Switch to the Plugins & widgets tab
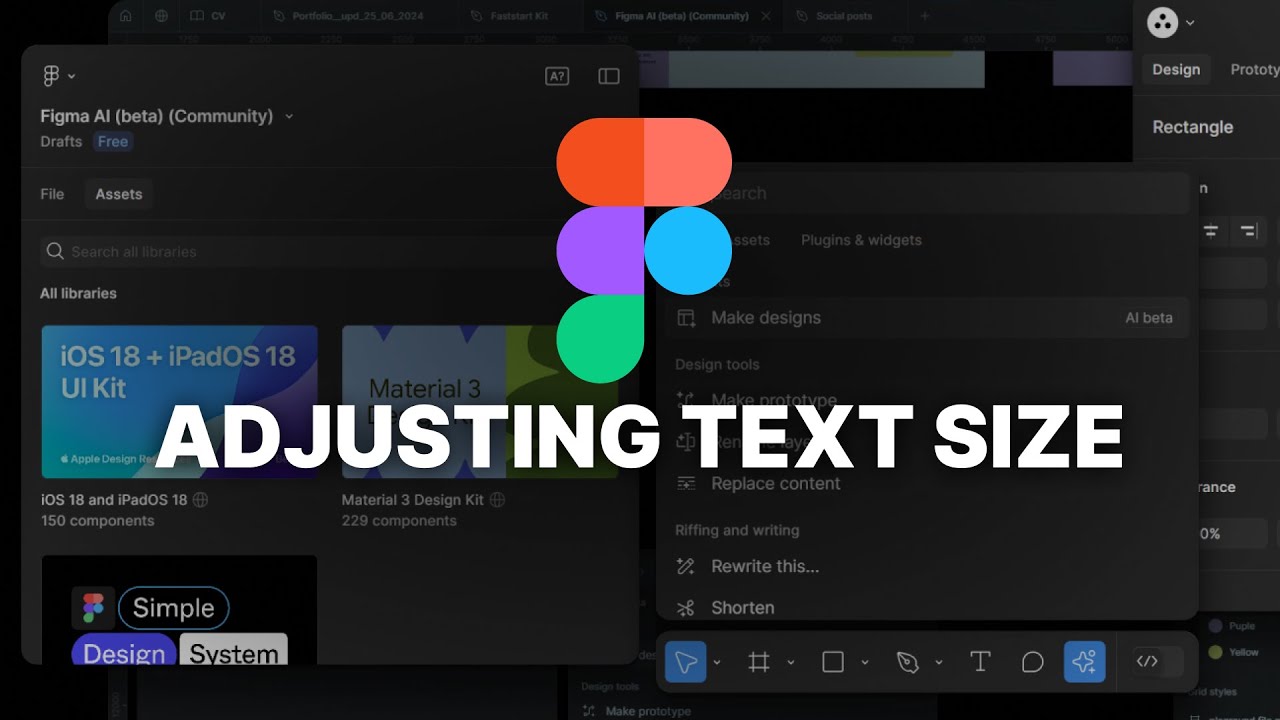Screen dimensions: 1280x720 pyautogui.click(x=861, y=240)
